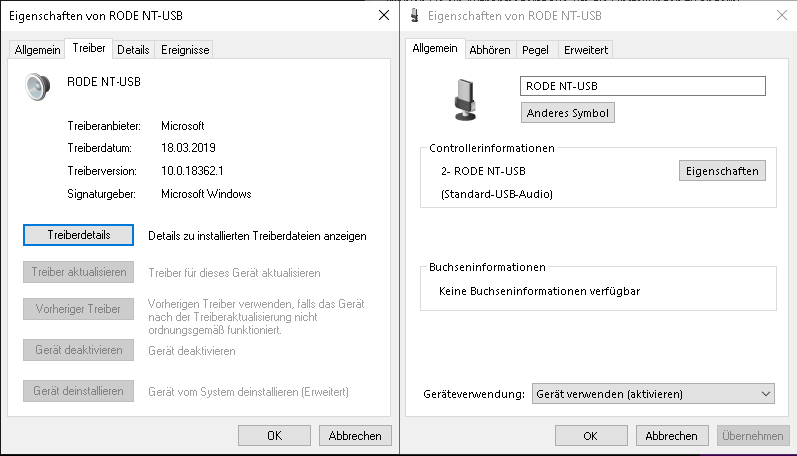Screen dimensions: 797x456
Task: Open the Details tab
Action: click(133, 50)
